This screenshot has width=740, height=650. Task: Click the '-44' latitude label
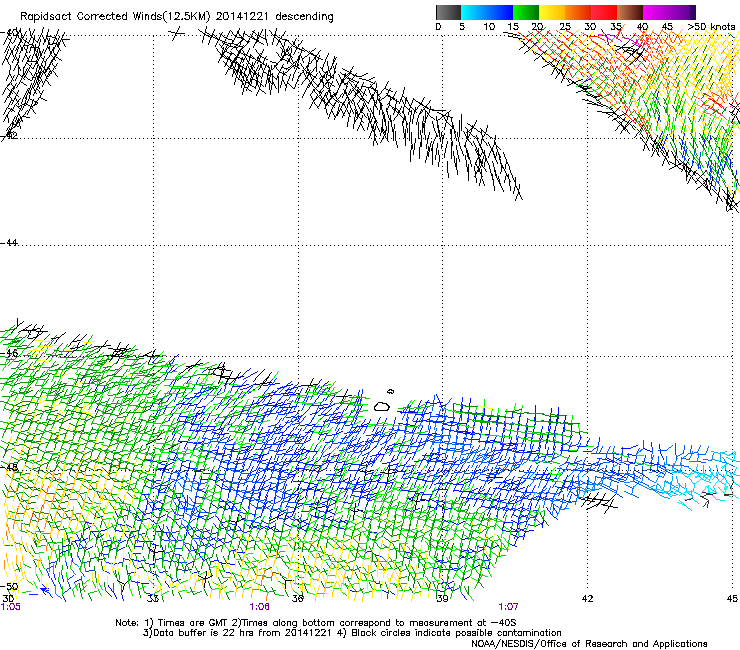[9, 243]
